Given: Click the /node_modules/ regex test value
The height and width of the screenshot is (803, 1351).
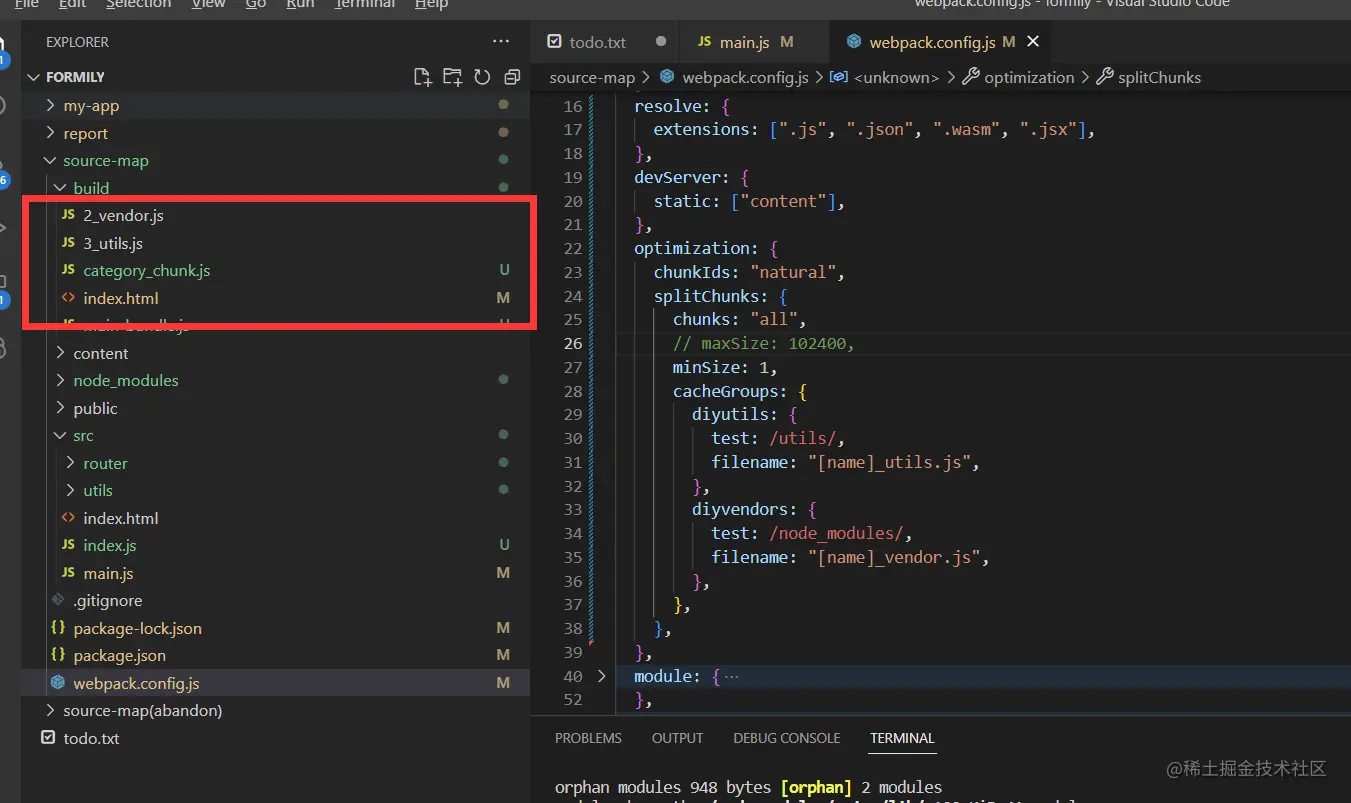Looking at the screenshot, I should point(836,533).
